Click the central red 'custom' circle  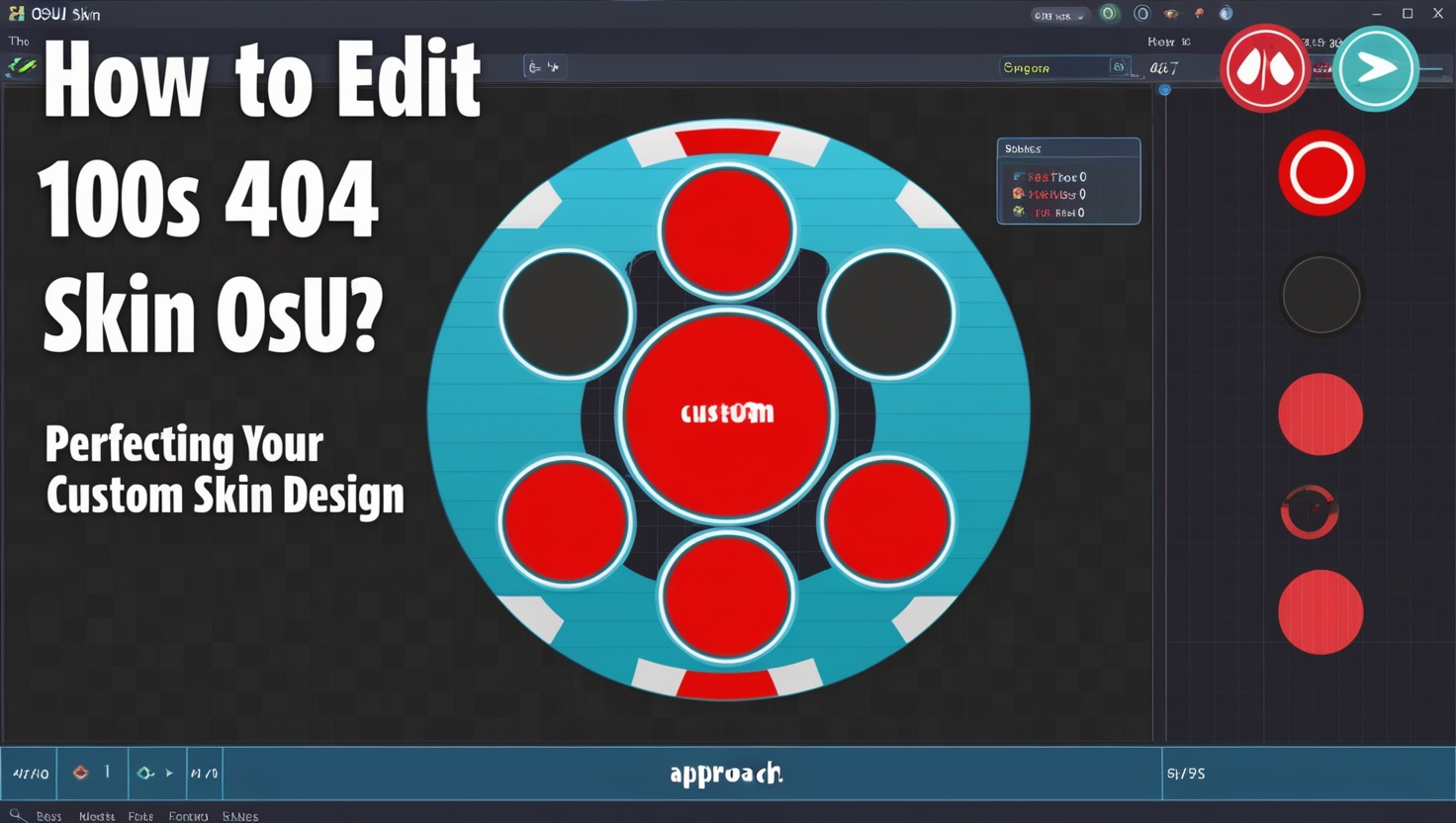point(727,413)
